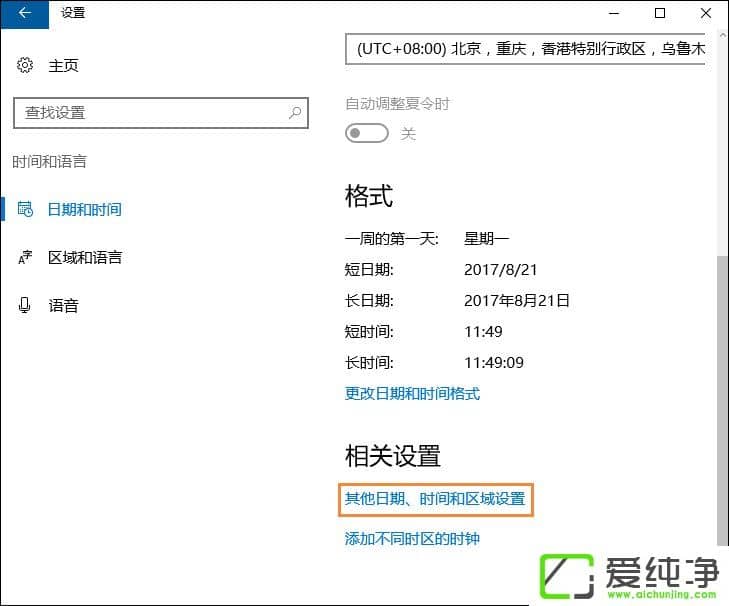Go to the 语音 text label in sidebar
Viewport: 729px width, 606px height.
(63, 306)
